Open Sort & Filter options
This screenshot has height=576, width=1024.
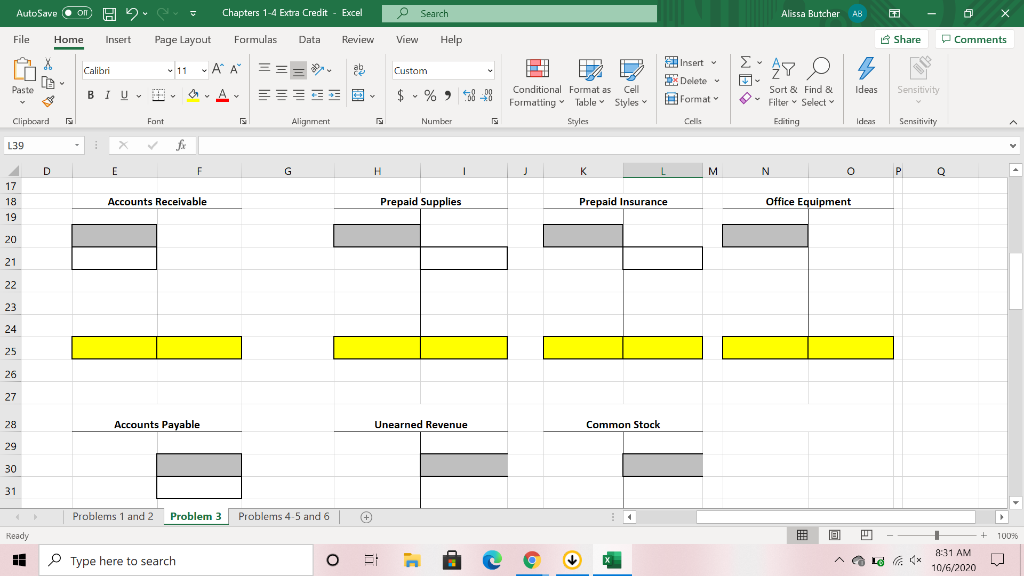point(781,85)
